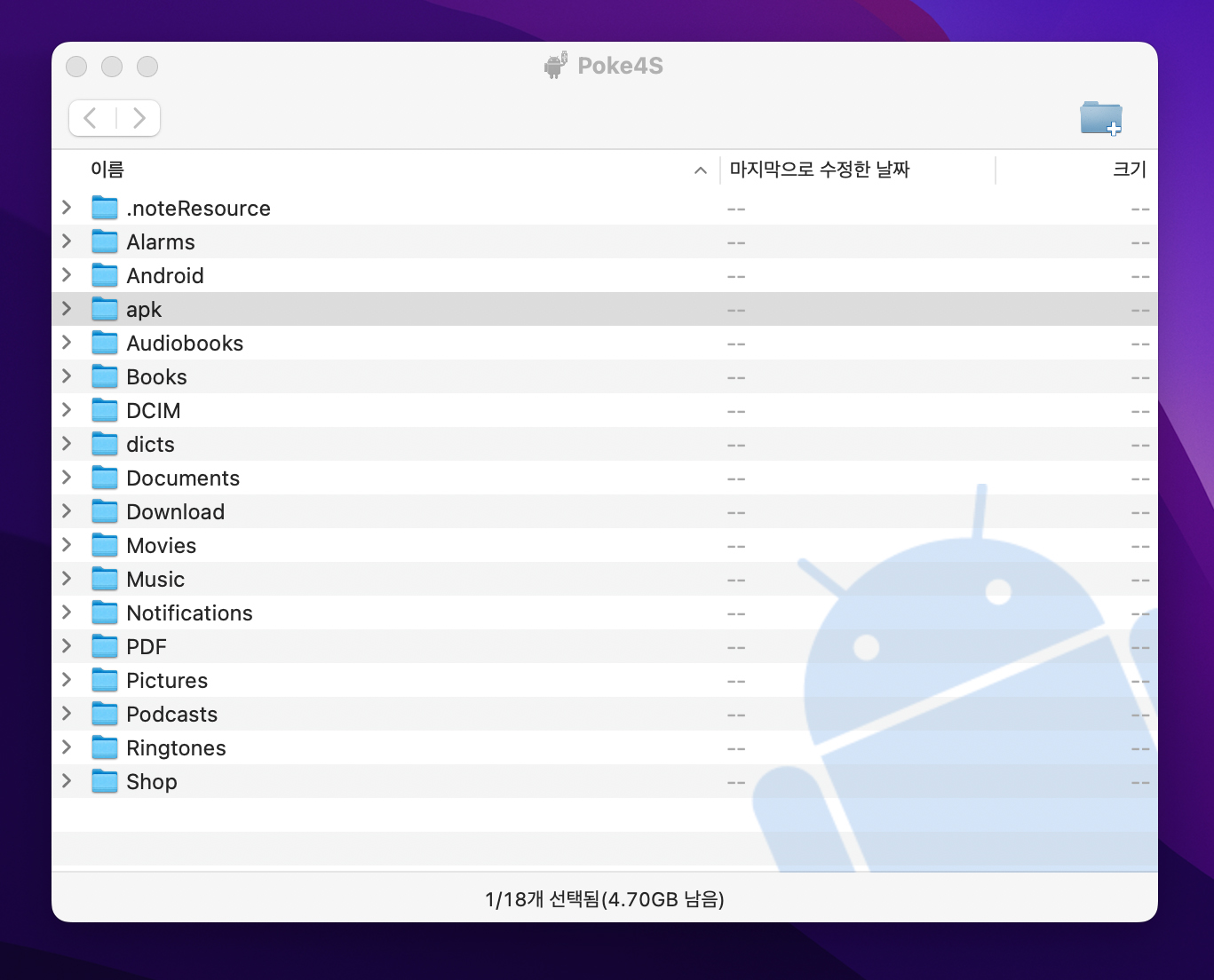Expand the Music folder chevron
Screen dimensions: 1214x980
click(67, 578)
